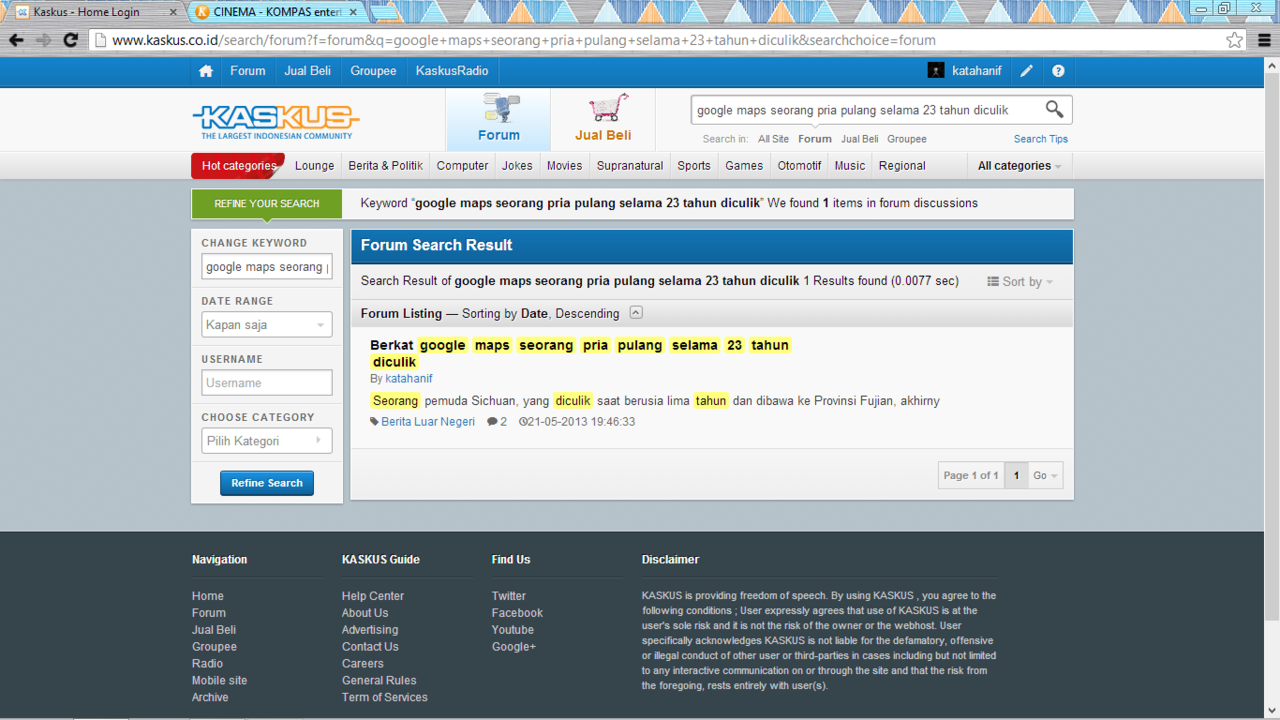This screenshot has height=720, width=1280.
Task: Open Help Center footer link
Action: [373, 596]
